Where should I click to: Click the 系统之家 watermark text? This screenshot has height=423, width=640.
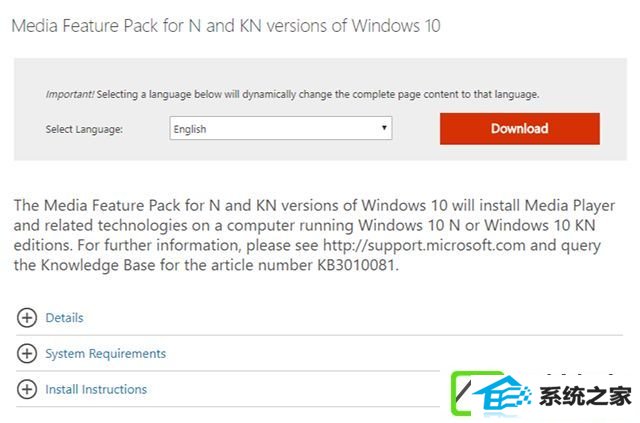(x=585, y=395)
